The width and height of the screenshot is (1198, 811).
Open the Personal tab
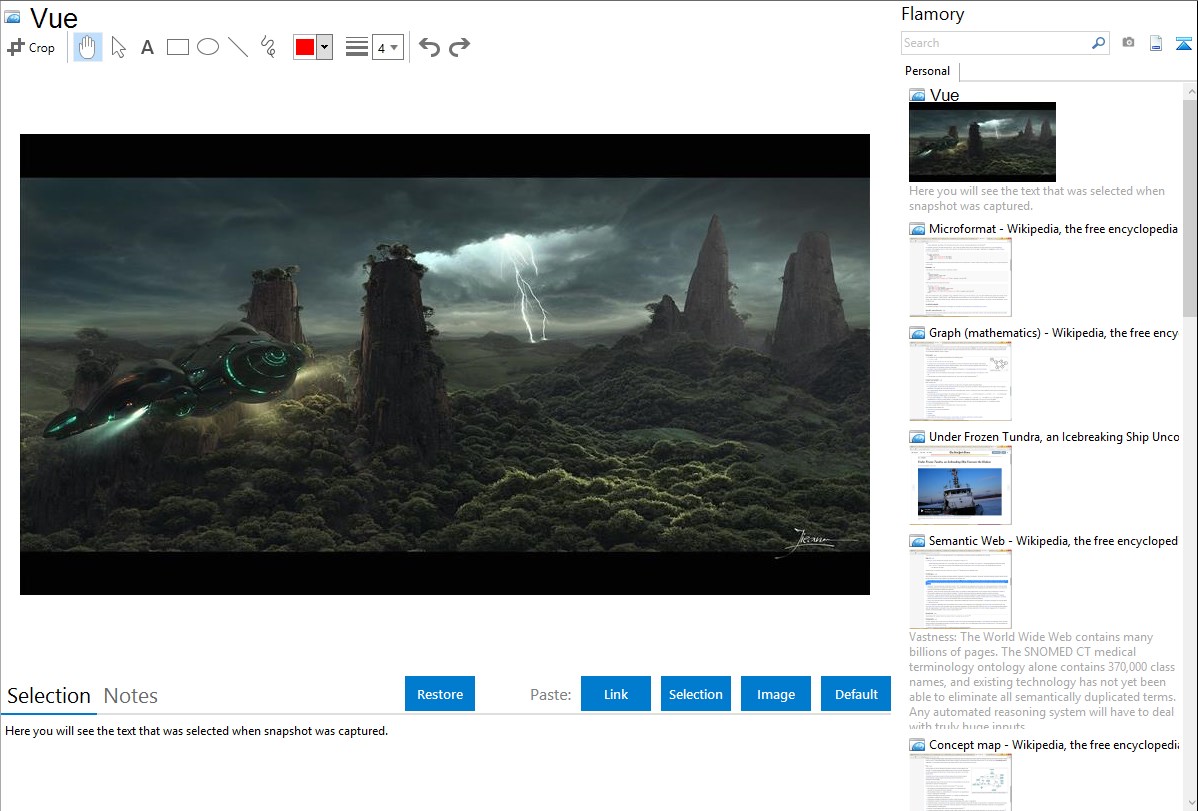tap(928, 71)
